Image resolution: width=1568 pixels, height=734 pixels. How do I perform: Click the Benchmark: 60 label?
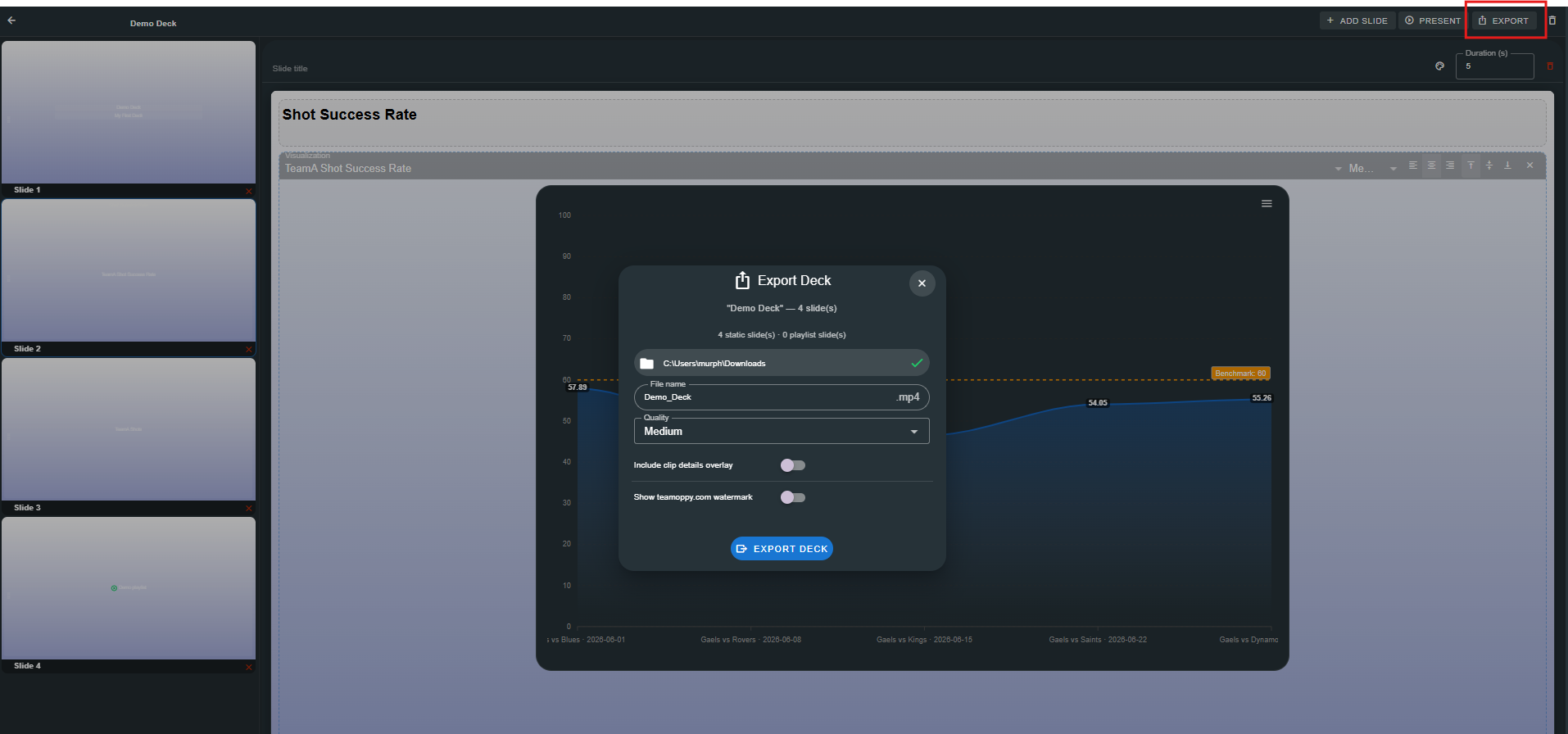point(1240,374)
